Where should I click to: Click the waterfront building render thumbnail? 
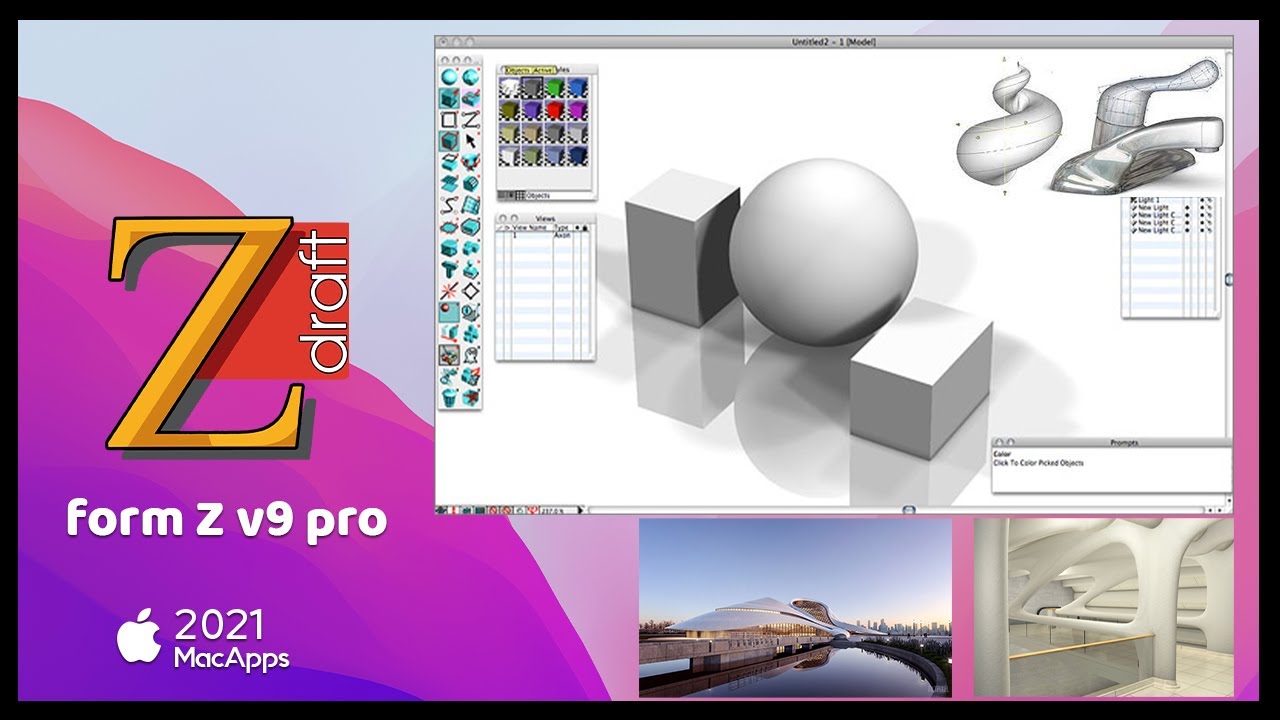click(x=795, y=607)
